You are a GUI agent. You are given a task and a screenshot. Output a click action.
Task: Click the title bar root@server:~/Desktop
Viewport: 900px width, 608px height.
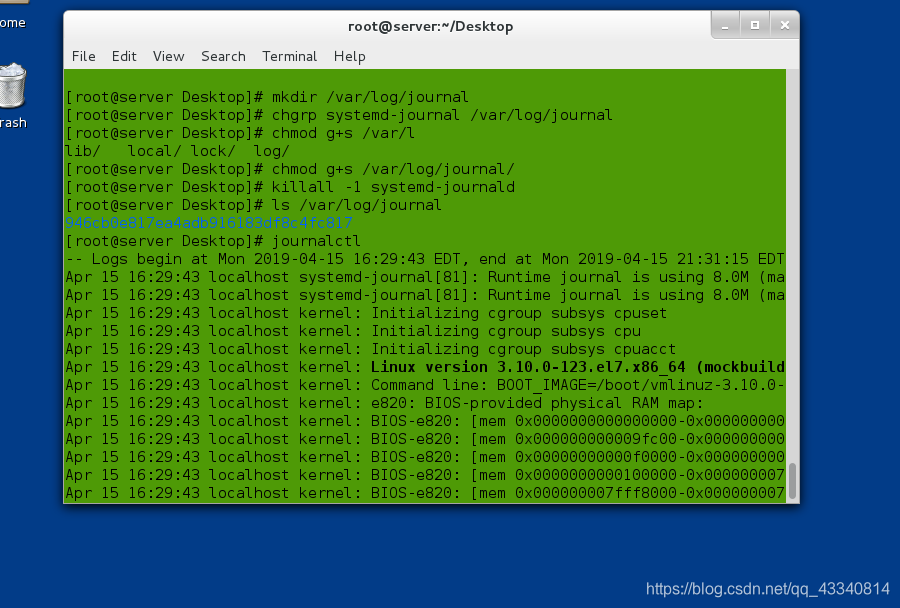[430, 26]
